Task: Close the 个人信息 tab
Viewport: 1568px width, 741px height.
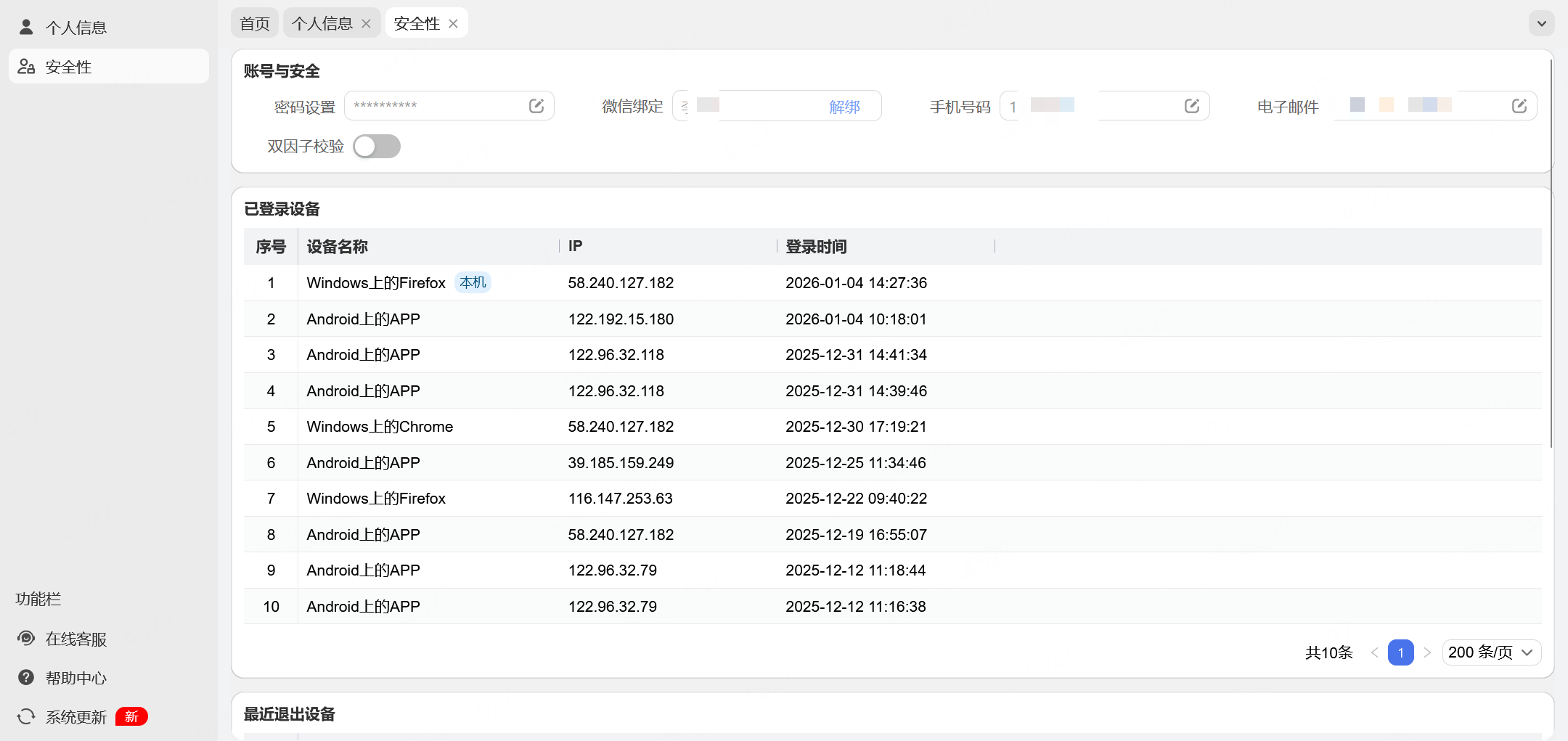Action: 367,24
